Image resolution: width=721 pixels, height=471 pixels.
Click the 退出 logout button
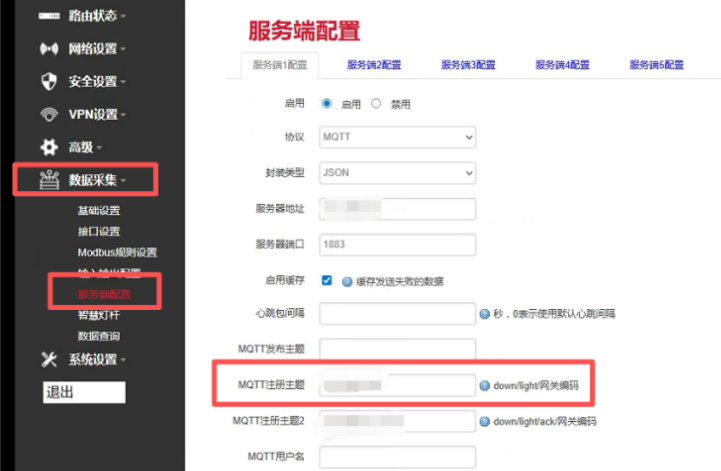84,392
